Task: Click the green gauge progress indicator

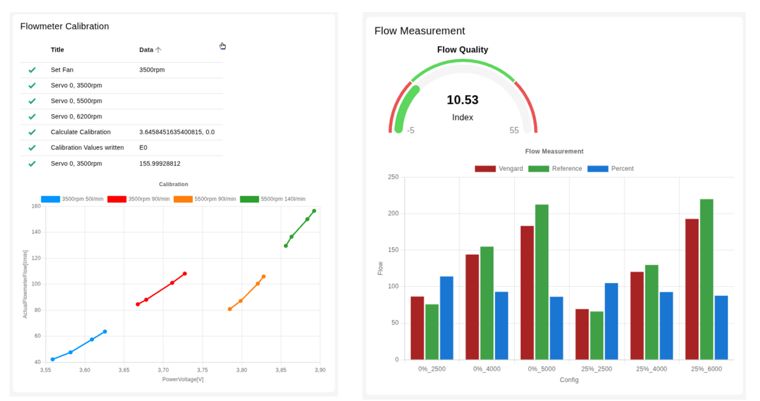Action: click(x=405, y=108)
